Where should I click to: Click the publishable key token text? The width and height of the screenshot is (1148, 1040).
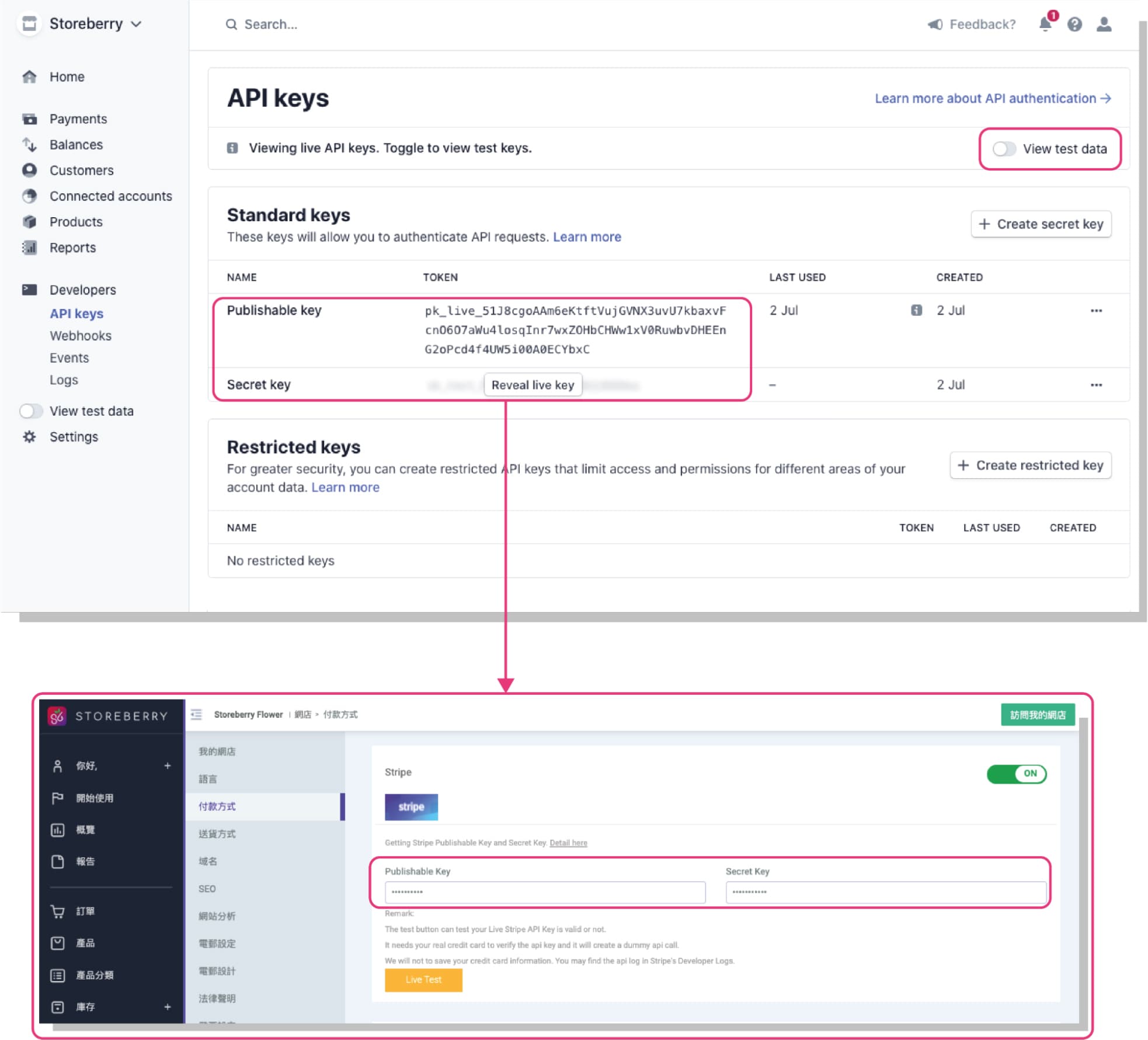click(576, 330)
